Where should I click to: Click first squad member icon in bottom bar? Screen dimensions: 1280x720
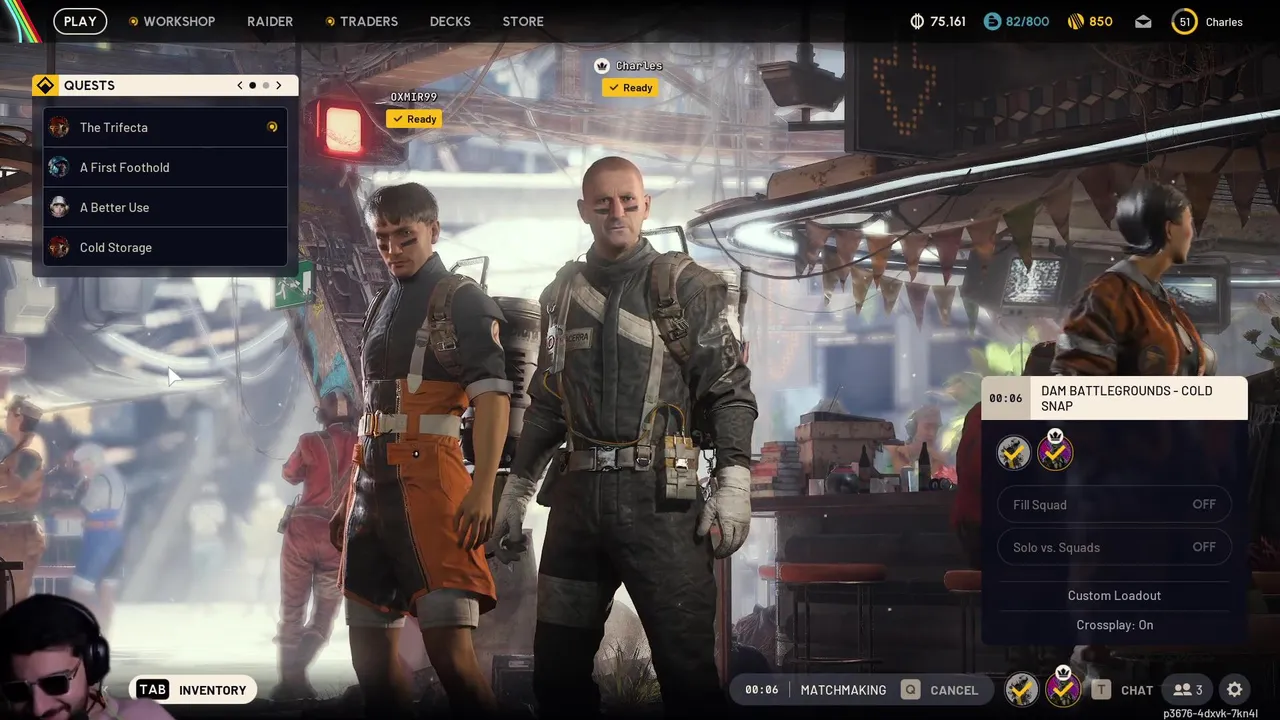point(1021,689)
